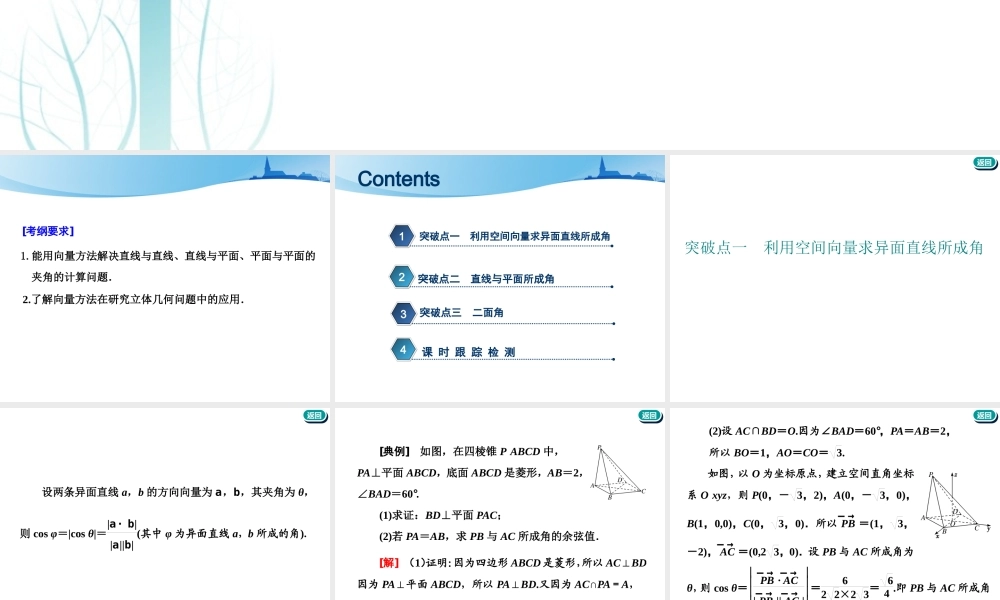
Task: Click numbered badge 2 beside 突破点二
Action: (401, 277)
